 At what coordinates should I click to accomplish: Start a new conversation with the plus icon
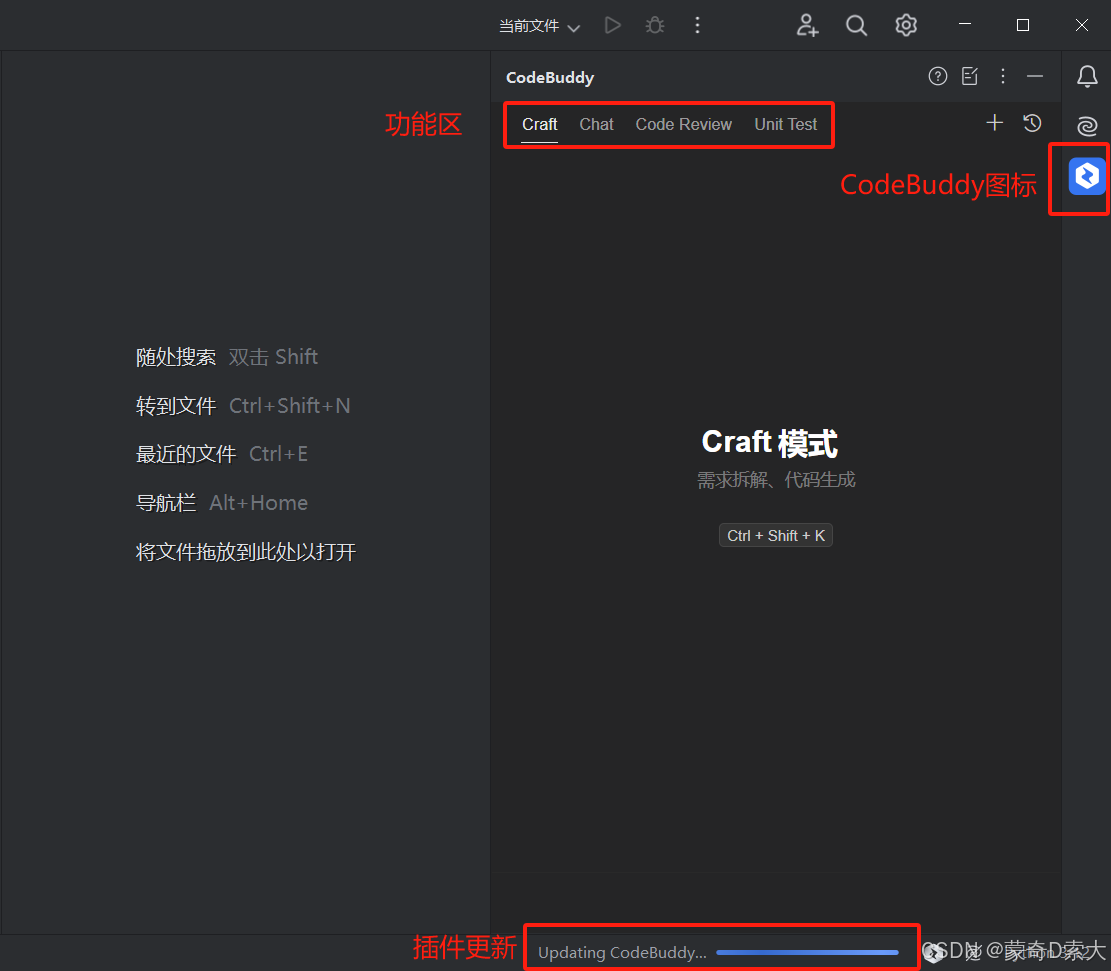(994, 123)
